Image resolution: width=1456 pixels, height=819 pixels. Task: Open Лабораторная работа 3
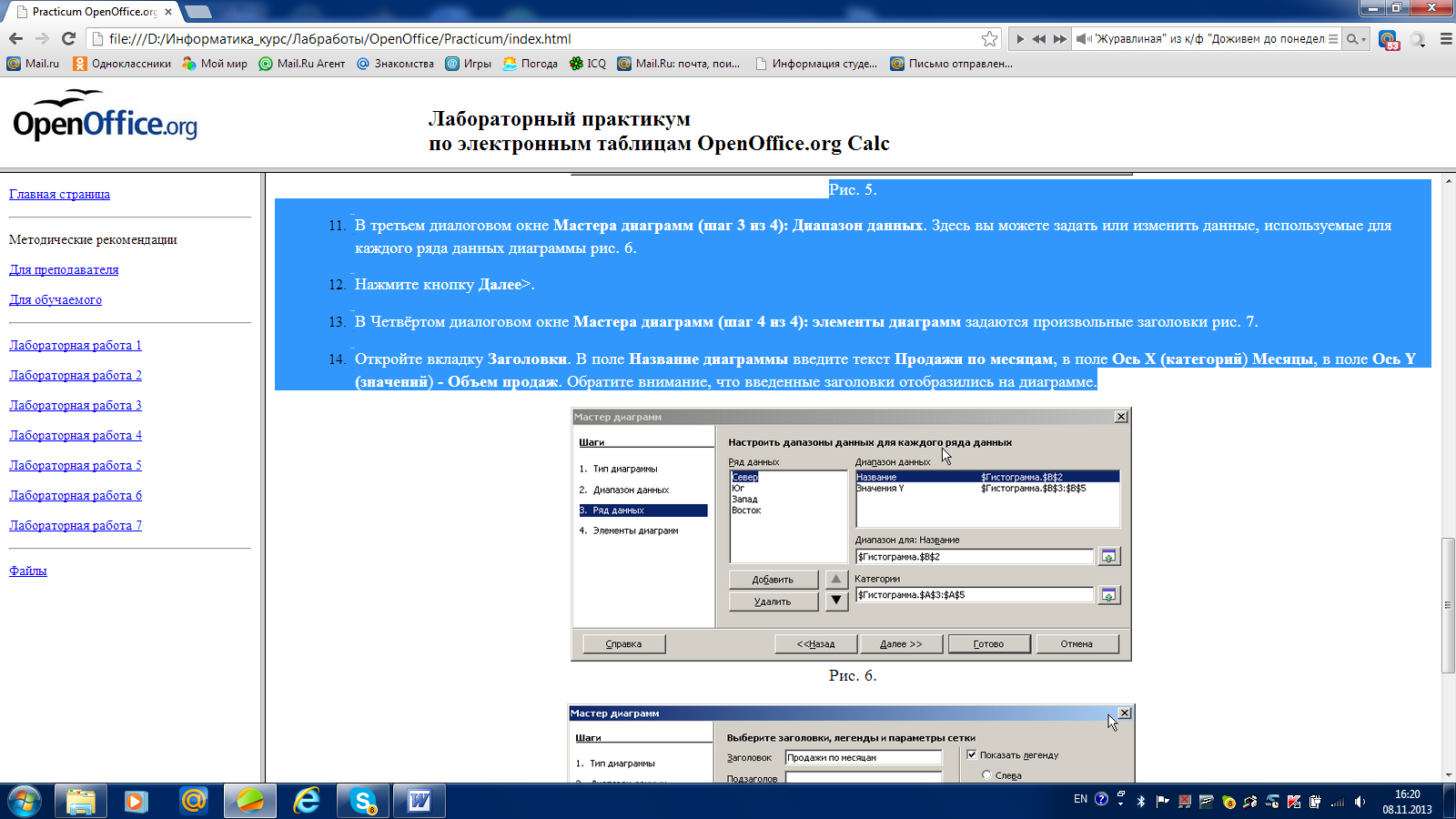(x=76, y=405)
